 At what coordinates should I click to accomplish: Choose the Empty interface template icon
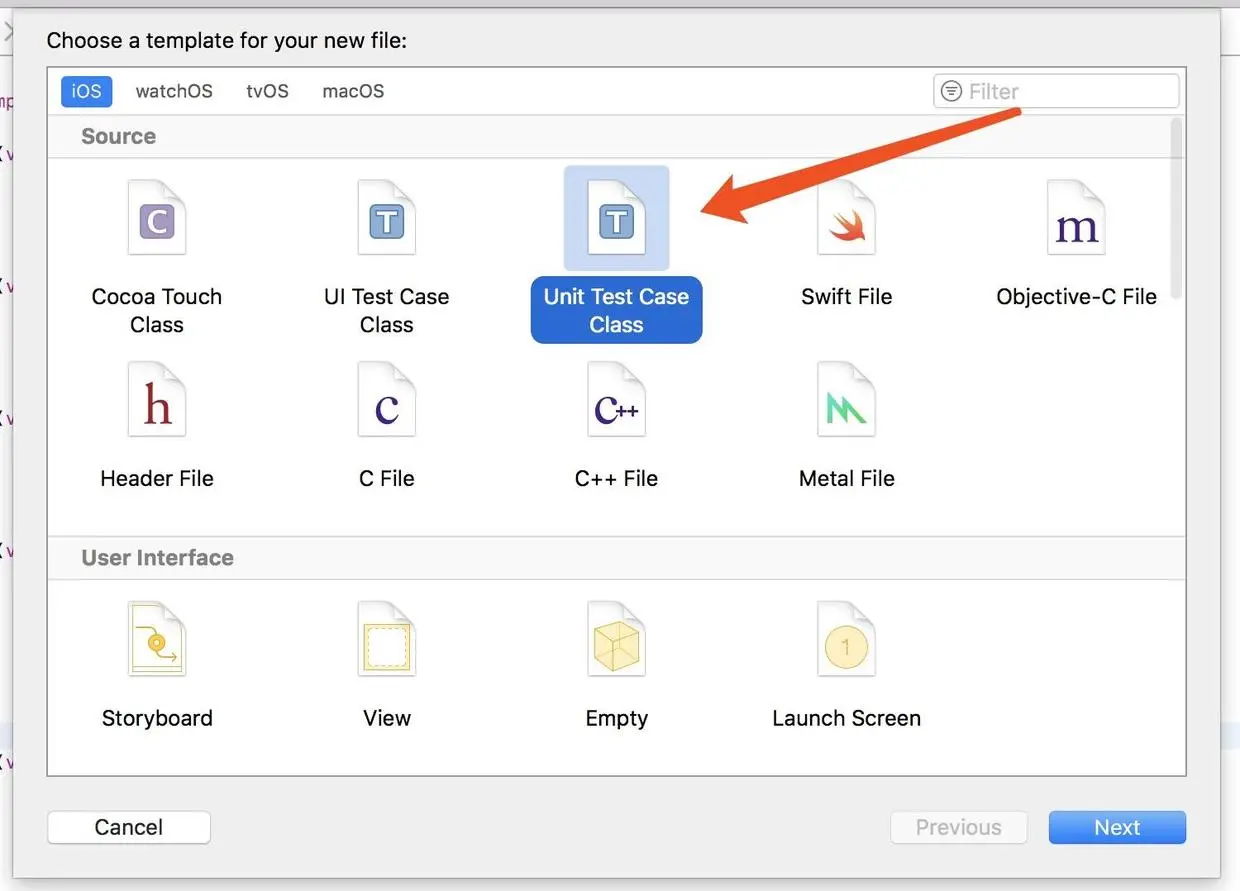click(x=617, y=640)
